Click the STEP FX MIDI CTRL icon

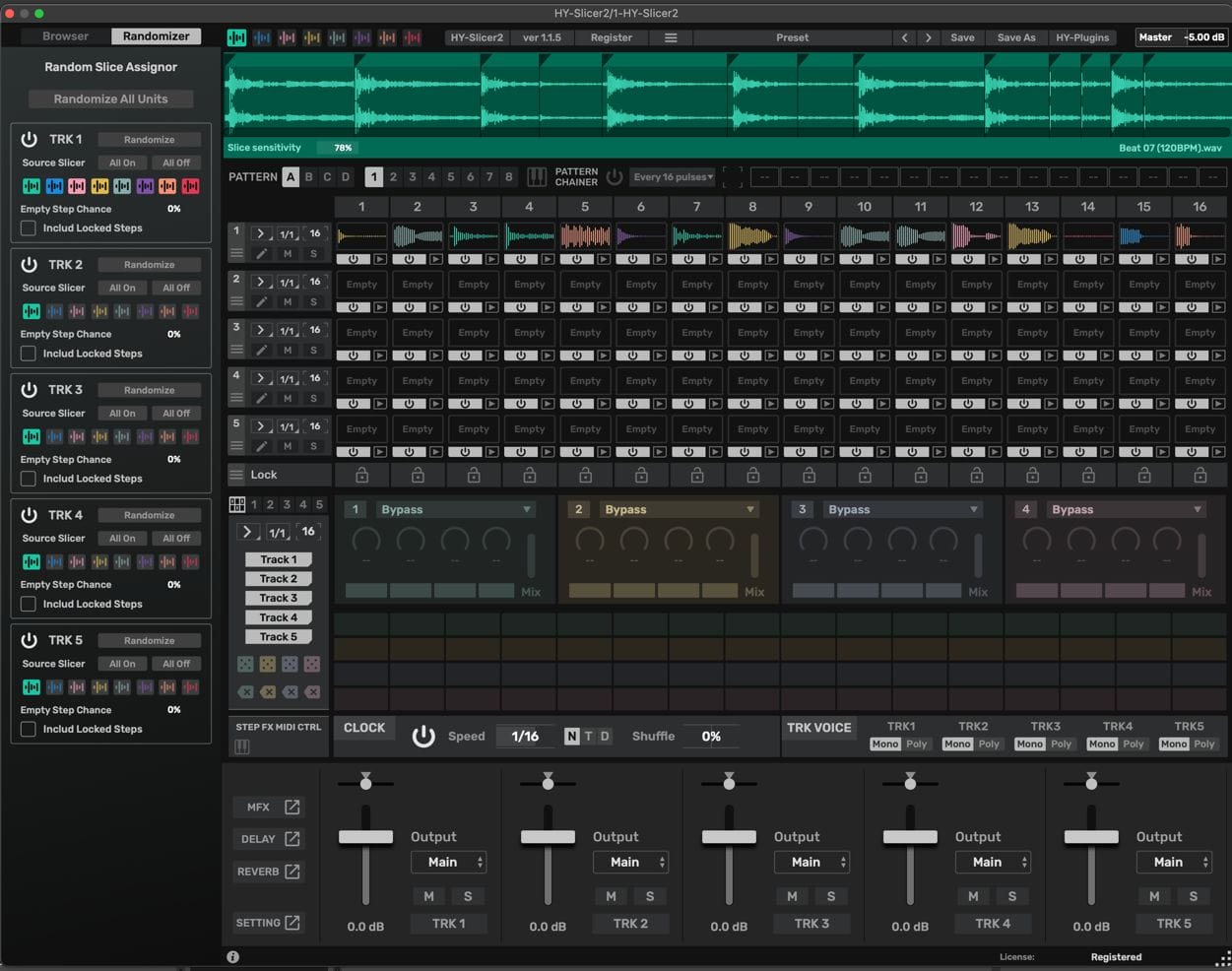tap(242, 746)
